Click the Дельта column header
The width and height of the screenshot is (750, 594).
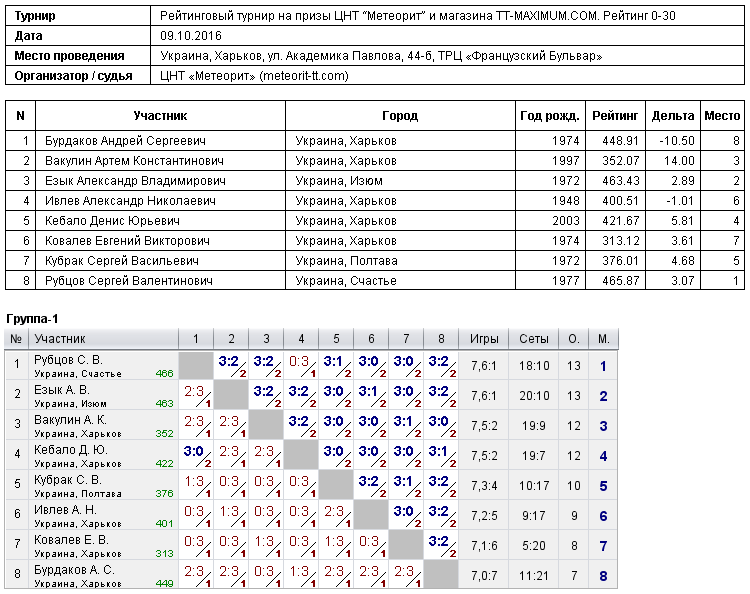click(x=673, y=116)
